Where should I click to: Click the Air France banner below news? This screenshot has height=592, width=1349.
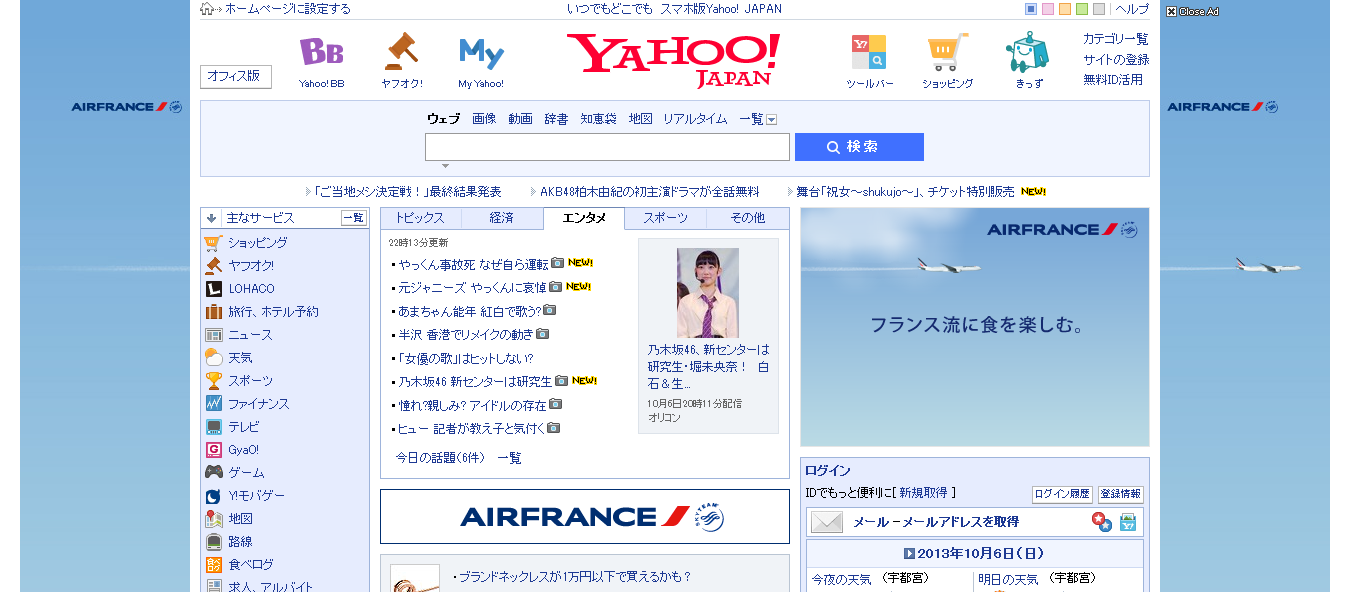click(585, 516)
